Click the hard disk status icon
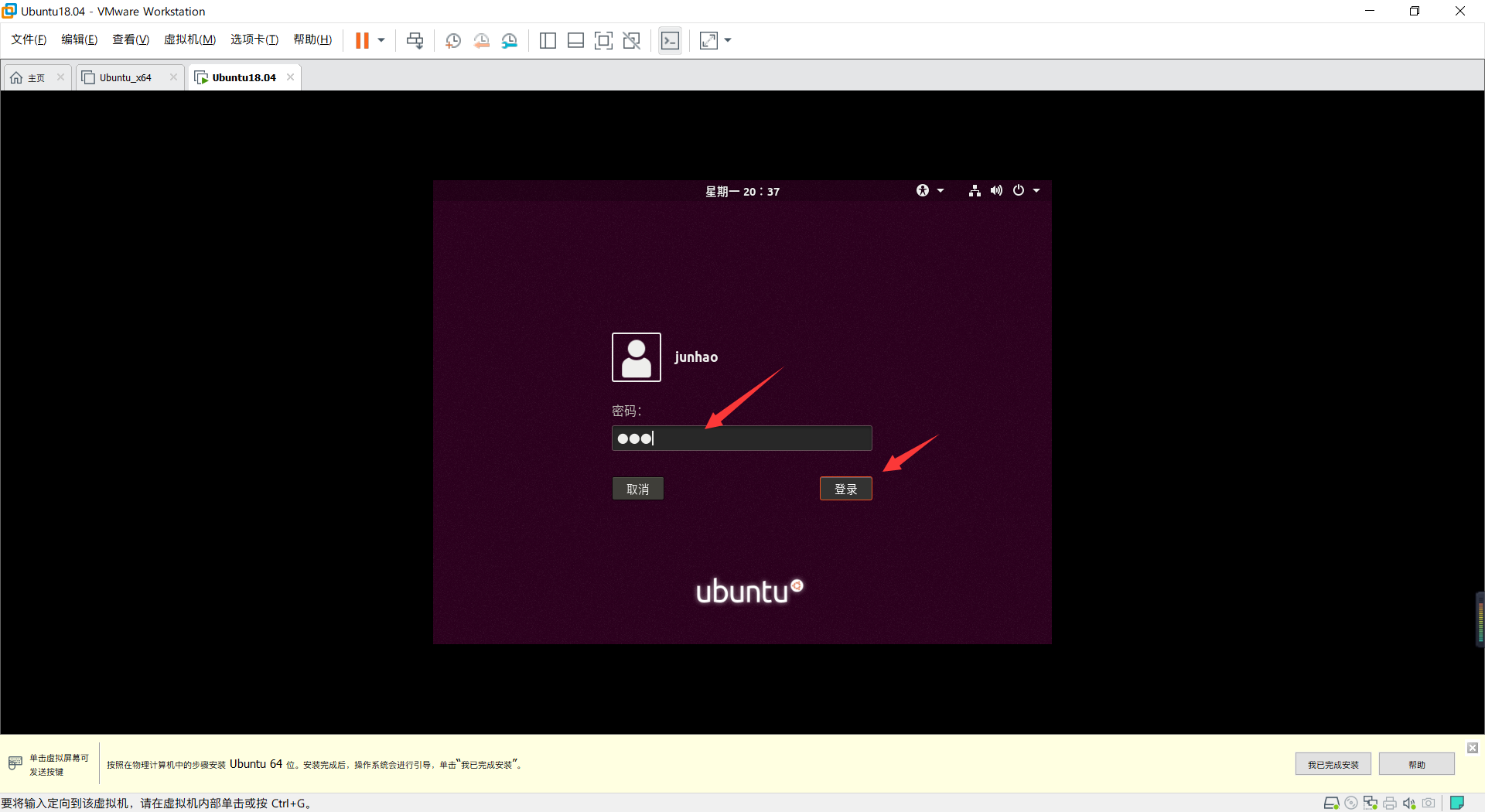1485x812 pixels. (1332, 803)
